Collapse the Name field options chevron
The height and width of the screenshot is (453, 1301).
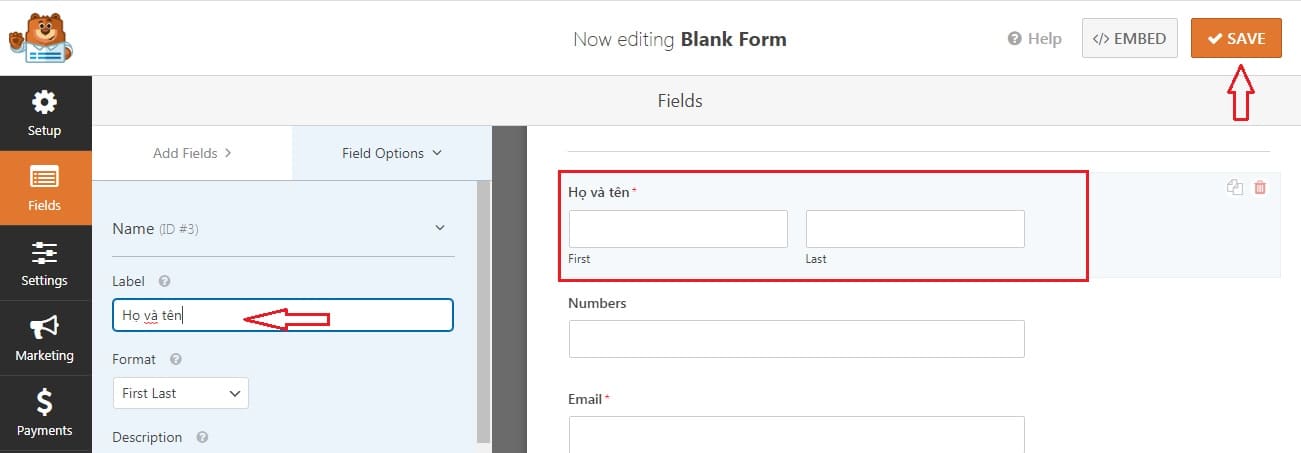(440, 228)
